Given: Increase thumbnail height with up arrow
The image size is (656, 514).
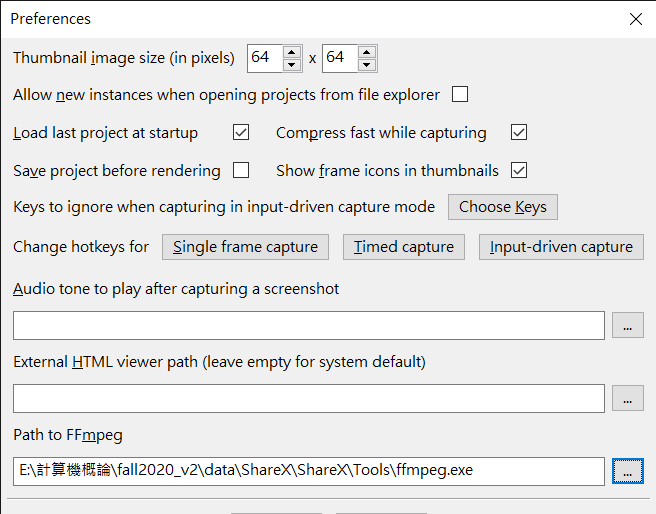Looking at the screenshot, I should [366, 52].
